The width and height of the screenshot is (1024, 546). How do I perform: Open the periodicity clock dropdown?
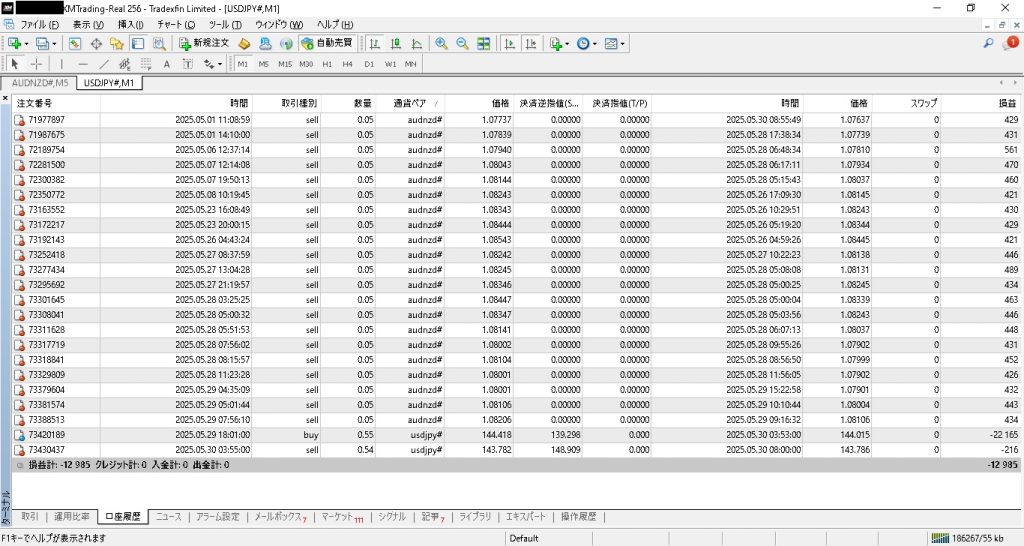(596, 44)
